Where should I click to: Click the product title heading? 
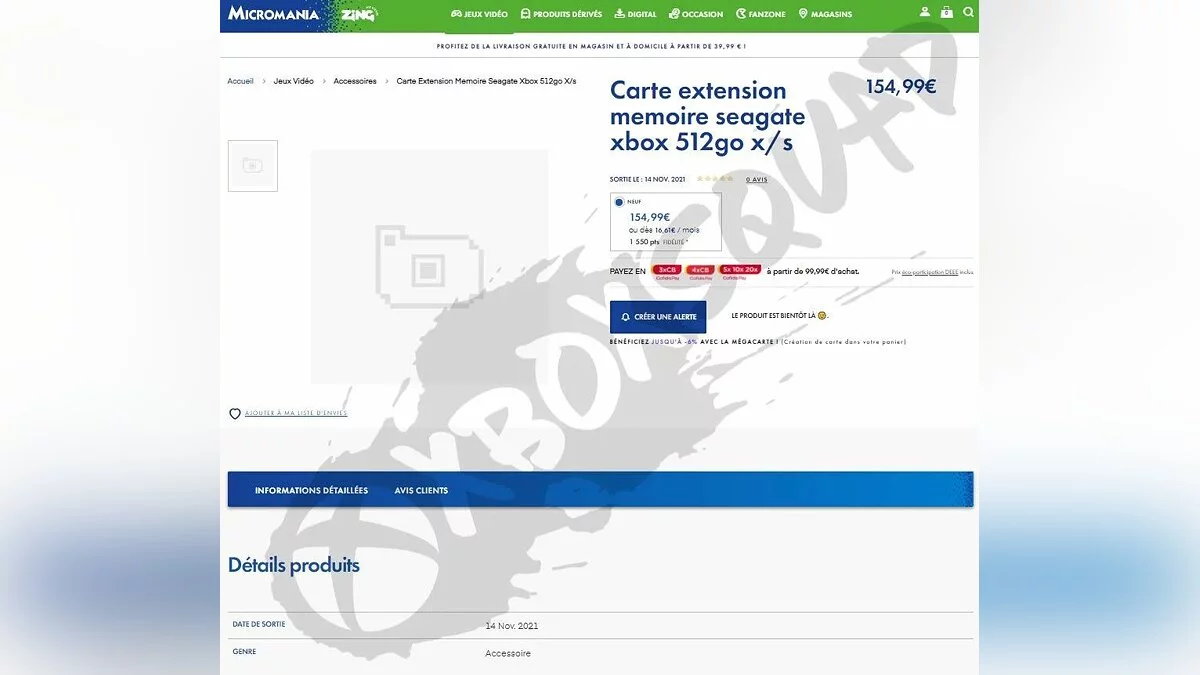[707, 117]
